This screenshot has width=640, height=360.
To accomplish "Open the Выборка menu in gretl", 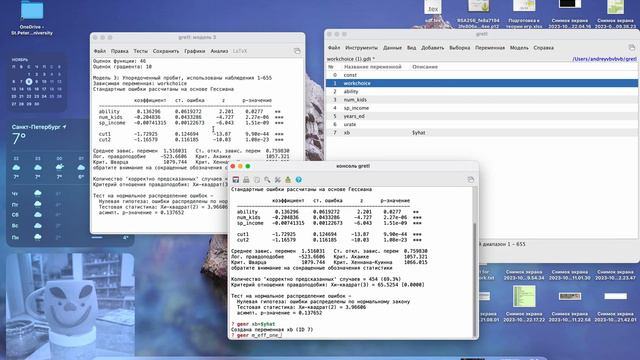I will tap(460, 48).
